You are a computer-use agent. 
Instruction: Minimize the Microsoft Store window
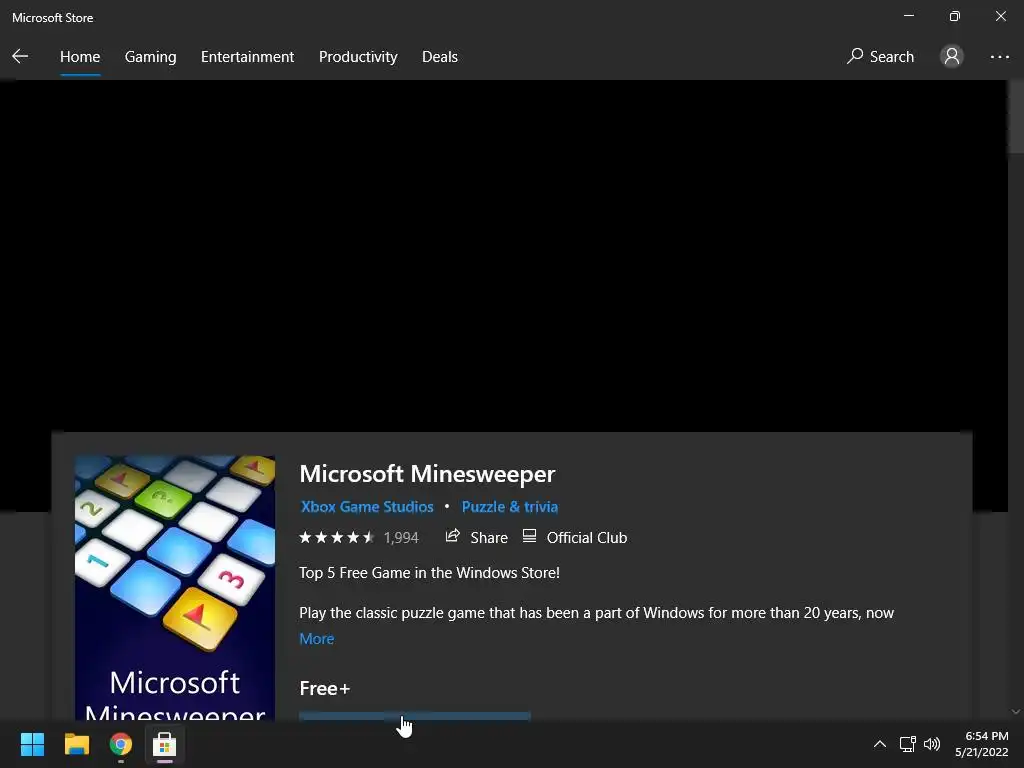(x=909, y=16)
